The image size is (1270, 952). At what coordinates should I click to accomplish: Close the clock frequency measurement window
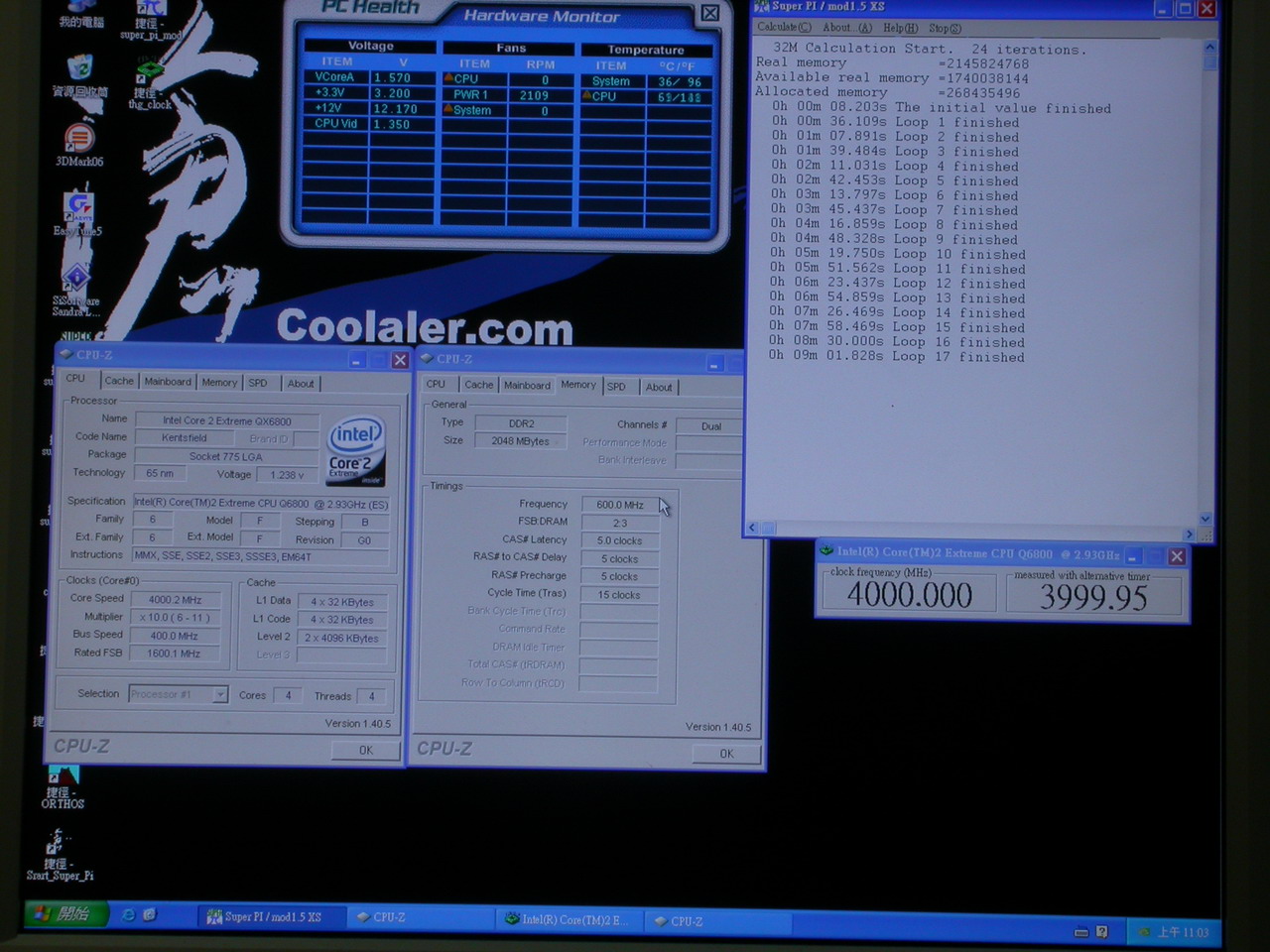(1177, 556)
